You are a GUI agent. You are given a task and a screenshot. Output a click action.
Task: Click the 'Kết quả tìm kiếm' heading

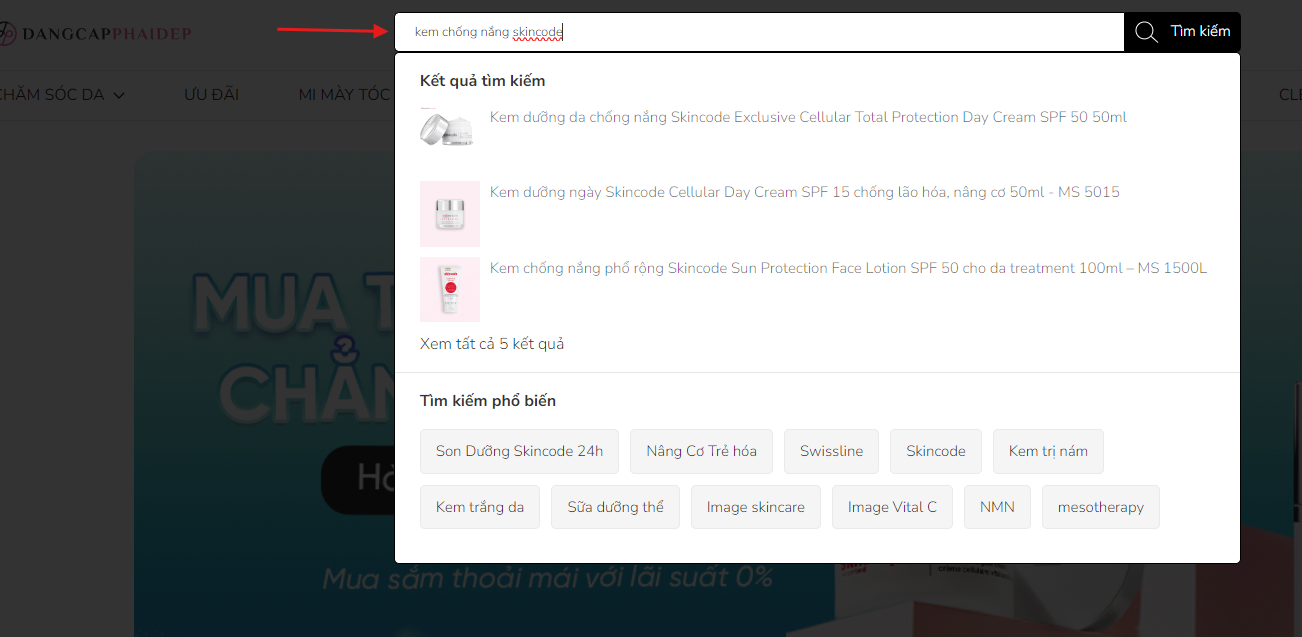click(483, 81)
